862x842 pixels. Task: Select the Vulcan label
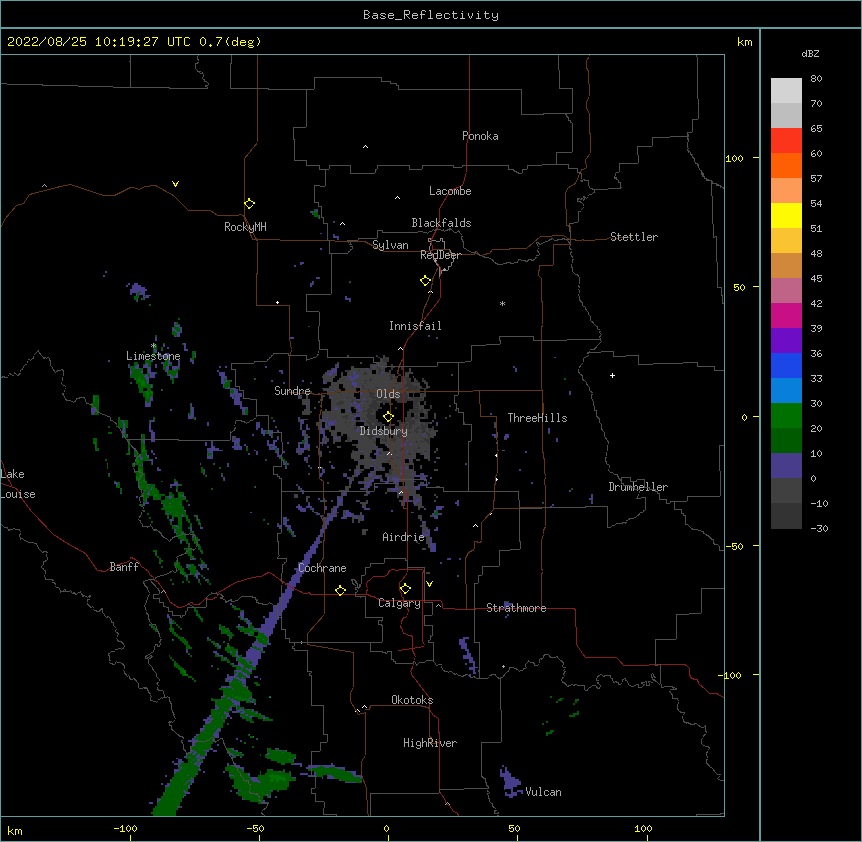pyautogui.click(x=543, y=792)
